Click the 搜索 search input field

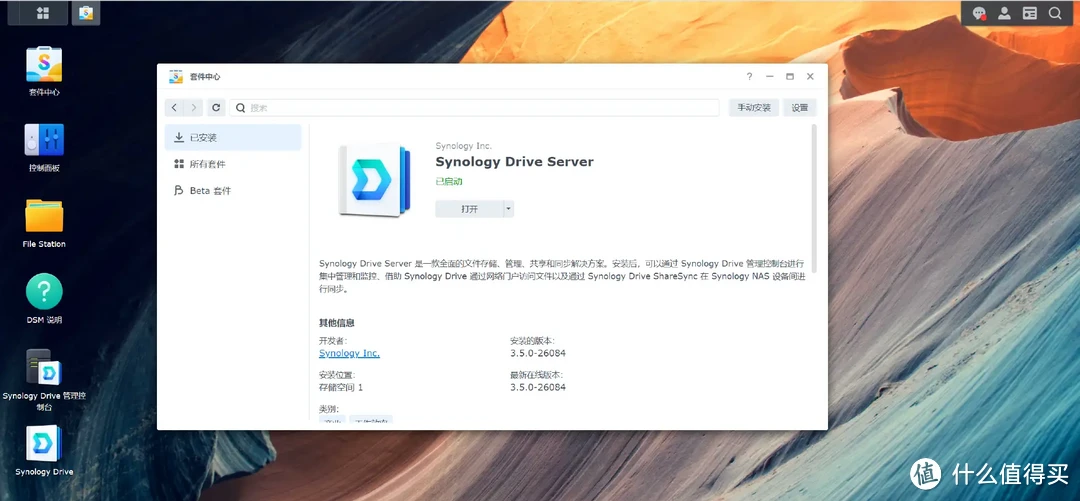[x=474, y=108]
